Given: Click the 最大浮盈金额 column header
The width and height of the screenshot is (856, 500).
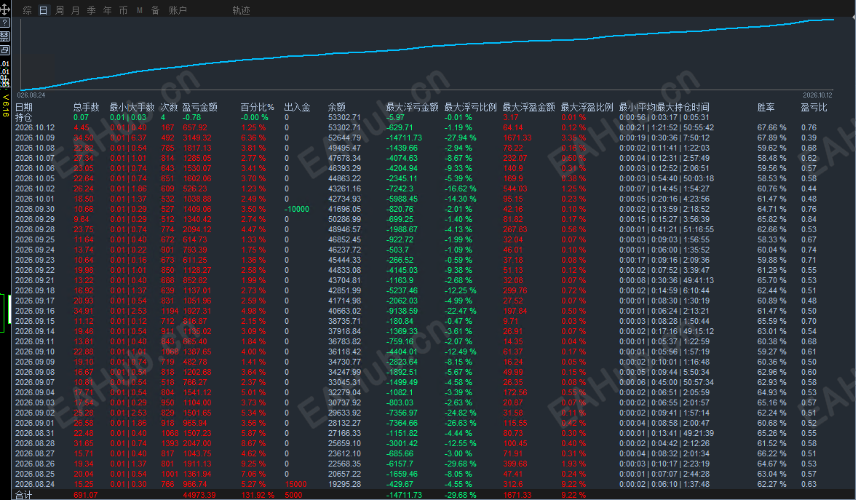Looking at the screenshot, I should [x=528, y=107].
